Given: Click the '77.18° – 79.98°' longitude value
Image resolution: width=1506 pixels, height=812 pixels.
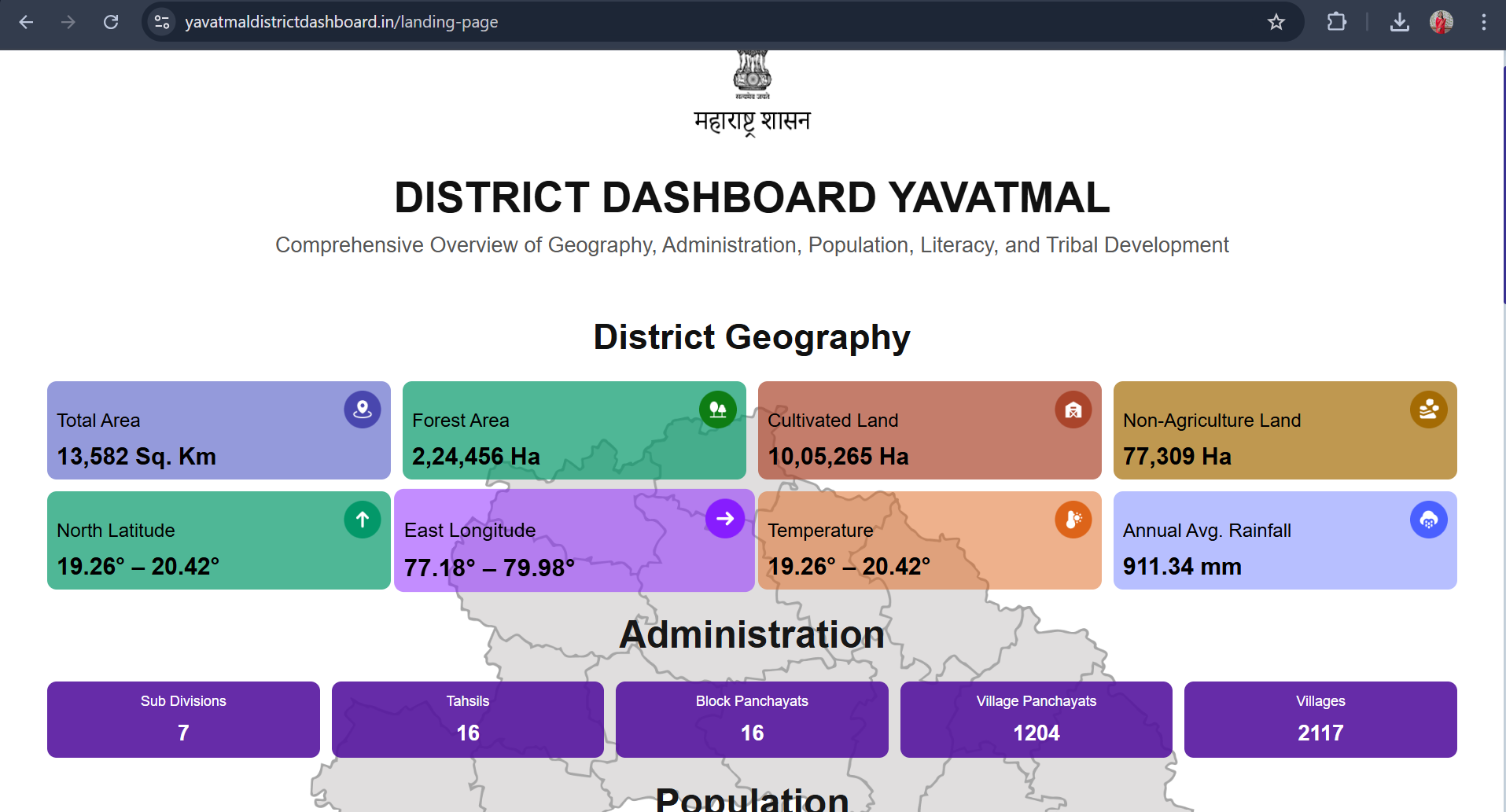Looking at the screenshot, I should (489, 568).
